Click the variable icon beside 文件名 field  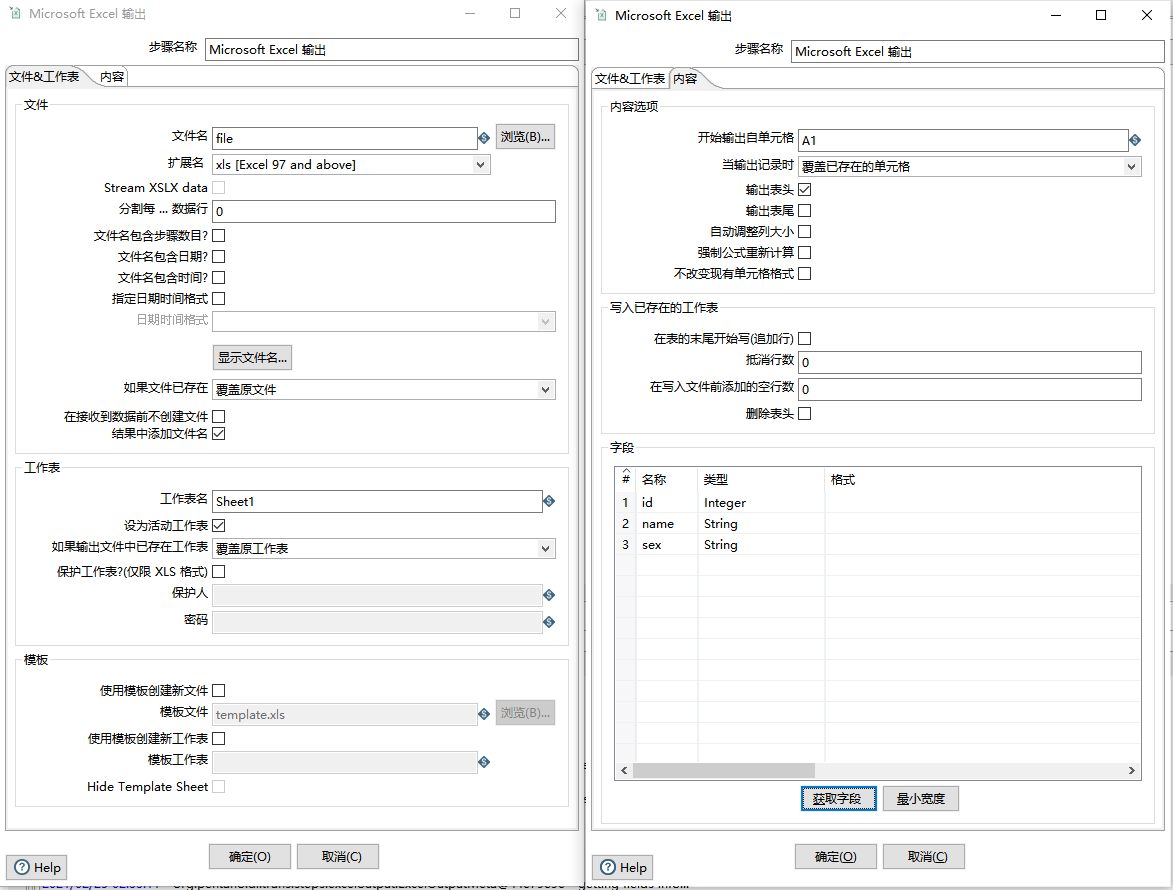click(485, 137)
